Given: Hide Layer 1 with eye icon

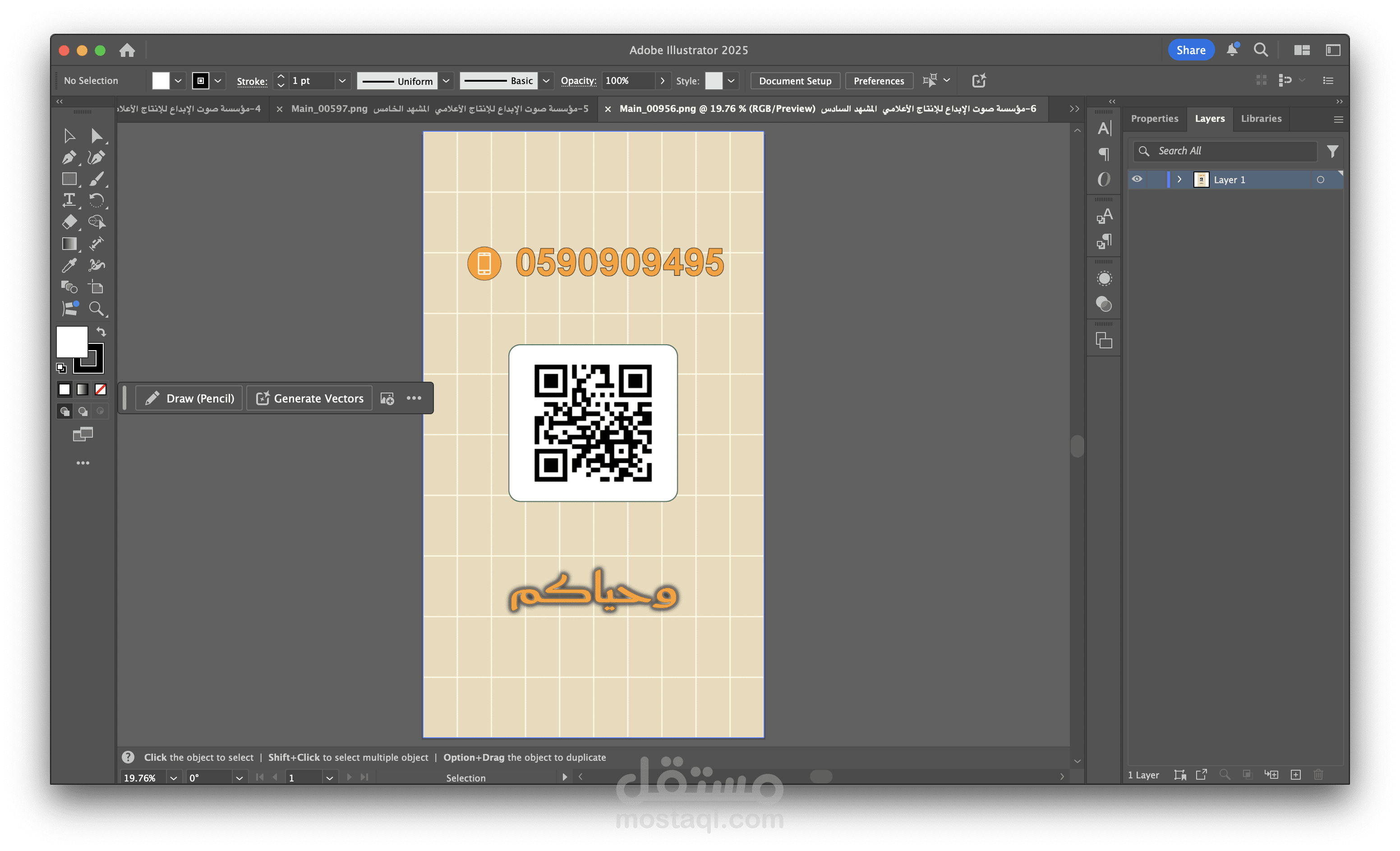Looking at the screenshot, I should 1137,179.
